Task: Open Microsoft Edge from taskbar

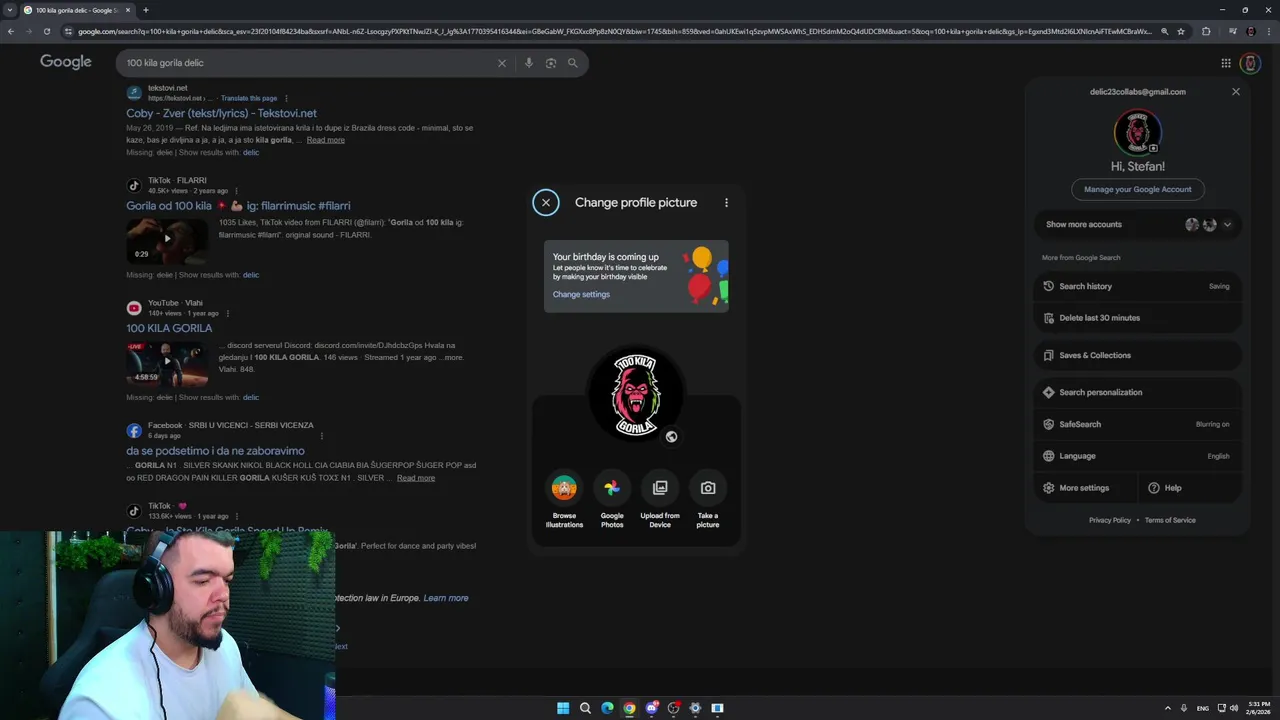Action: tap(607, 708)
